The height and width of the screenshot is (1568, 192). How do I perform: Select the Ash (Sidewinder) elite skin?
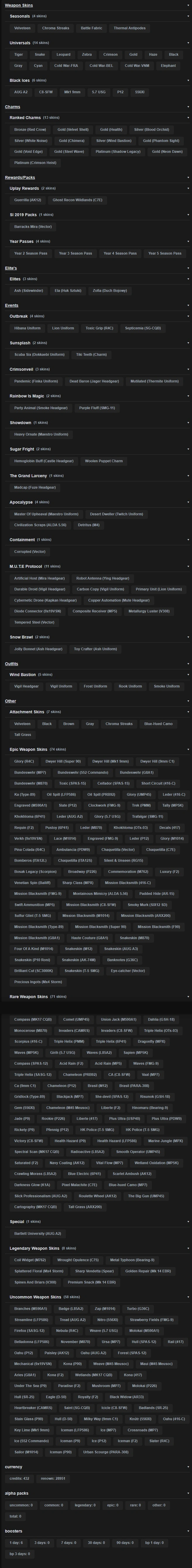tap(29, 290)
